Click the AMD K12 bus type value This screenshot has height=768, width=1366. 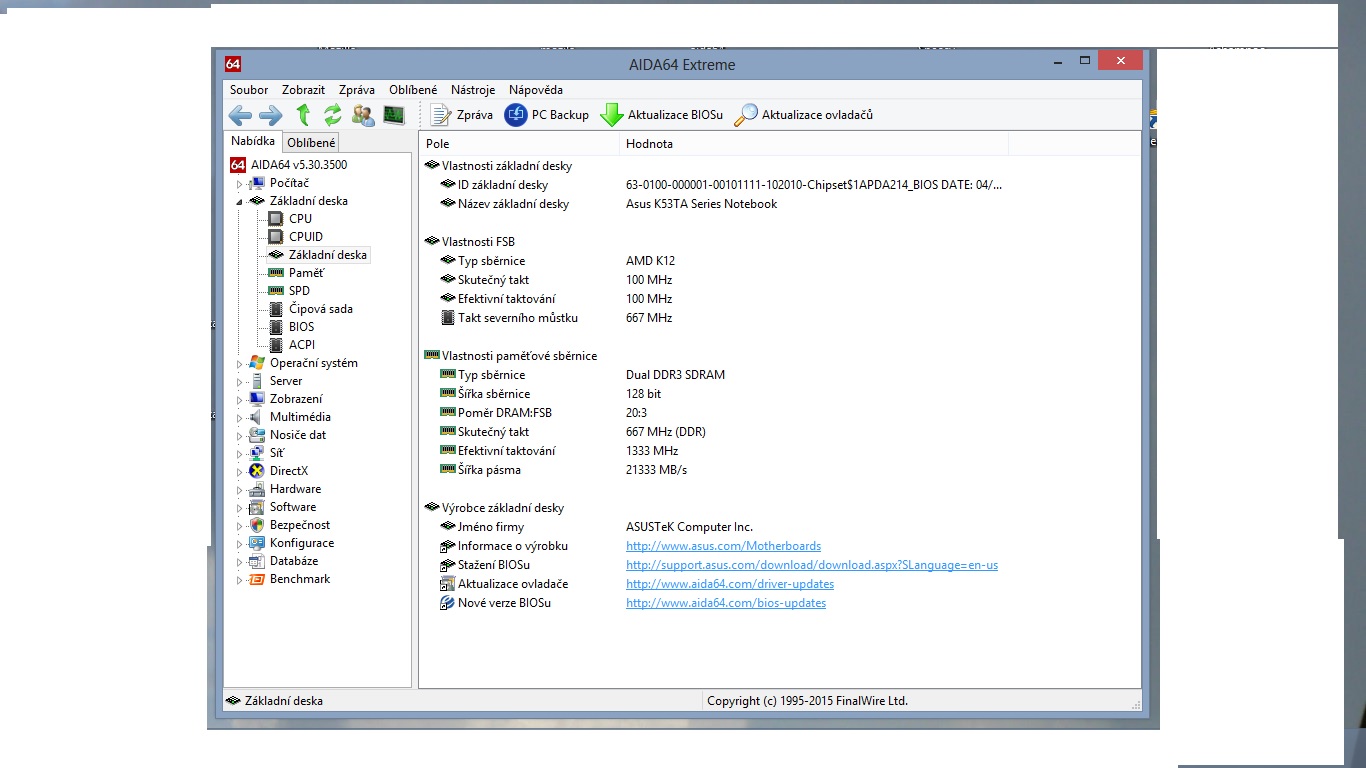click(x=650, y=261)
